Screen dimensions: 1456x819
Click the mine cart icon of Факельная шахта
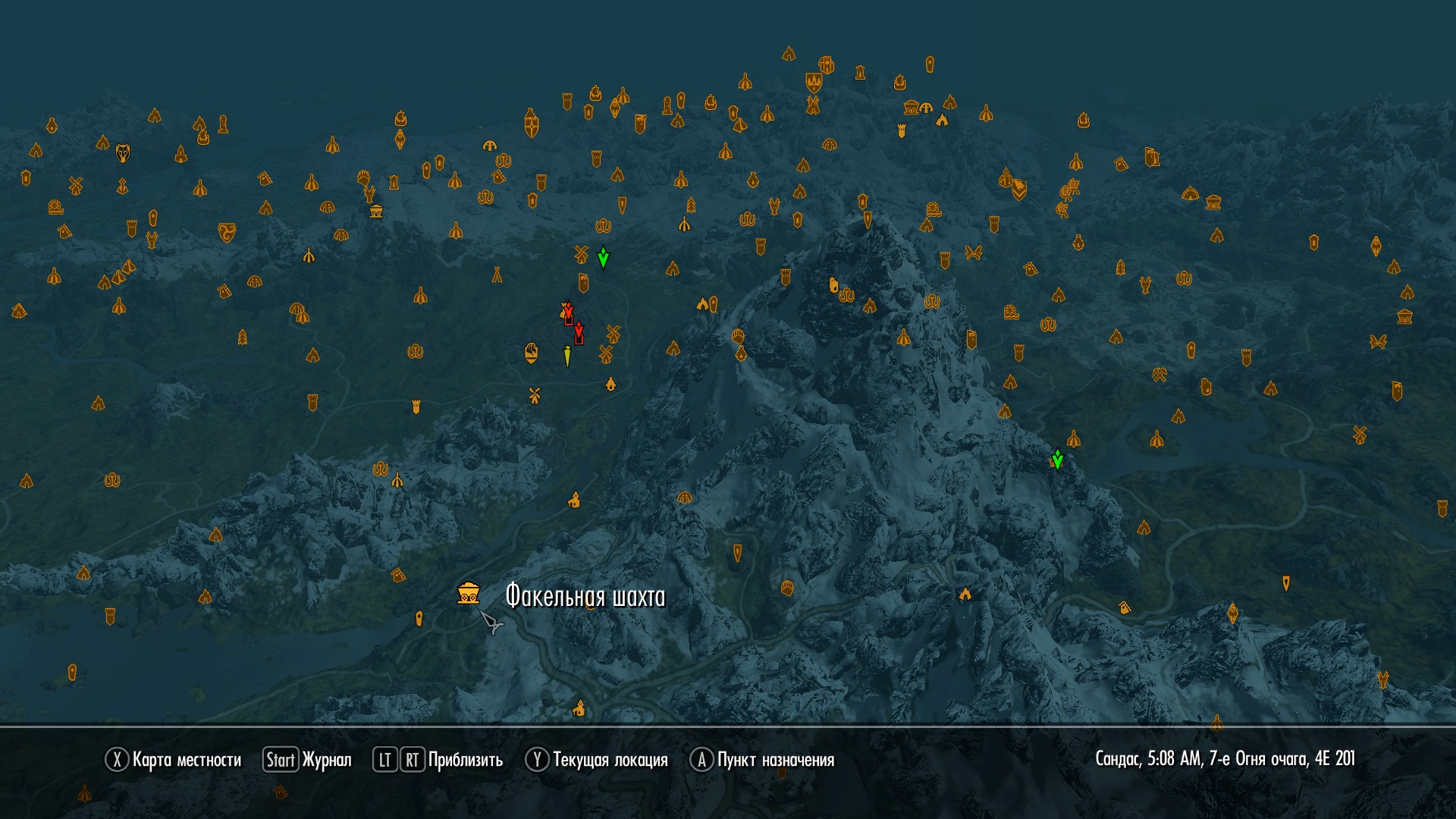[x=469, y=593]
